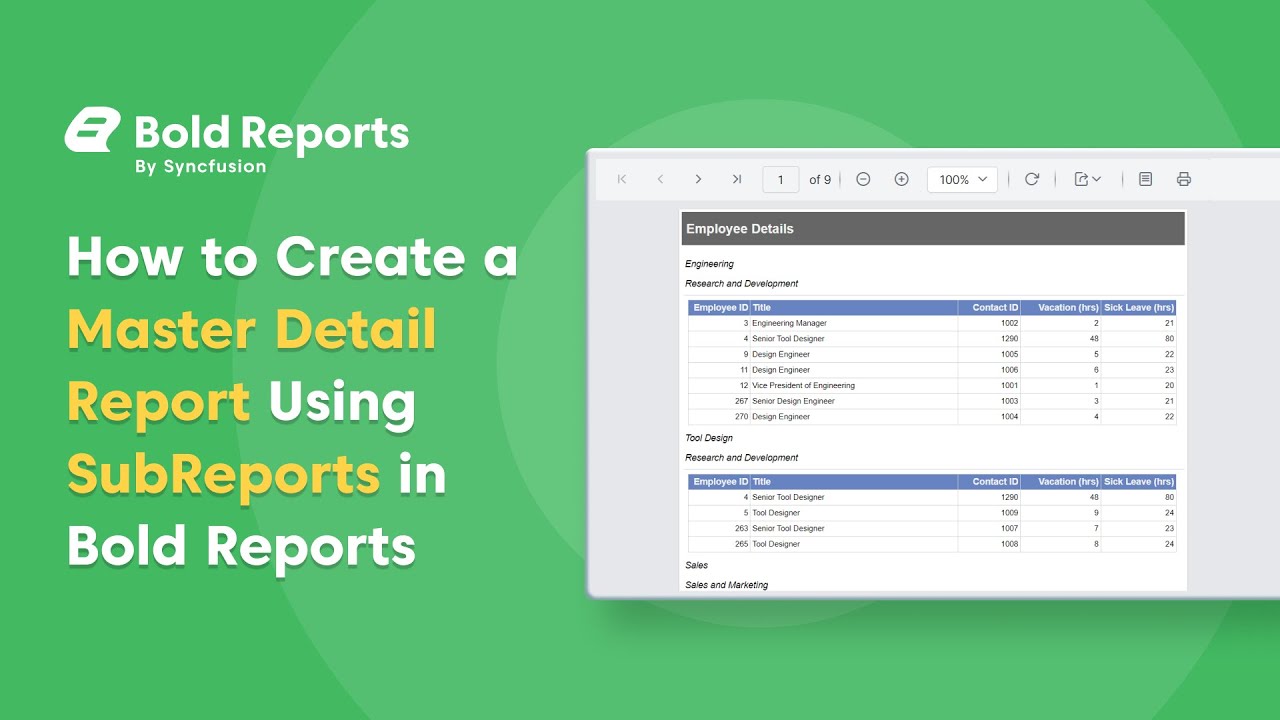The width and height of the screenshot is (1280, 720).
Task: Click the current page number field
Action: 781,179
